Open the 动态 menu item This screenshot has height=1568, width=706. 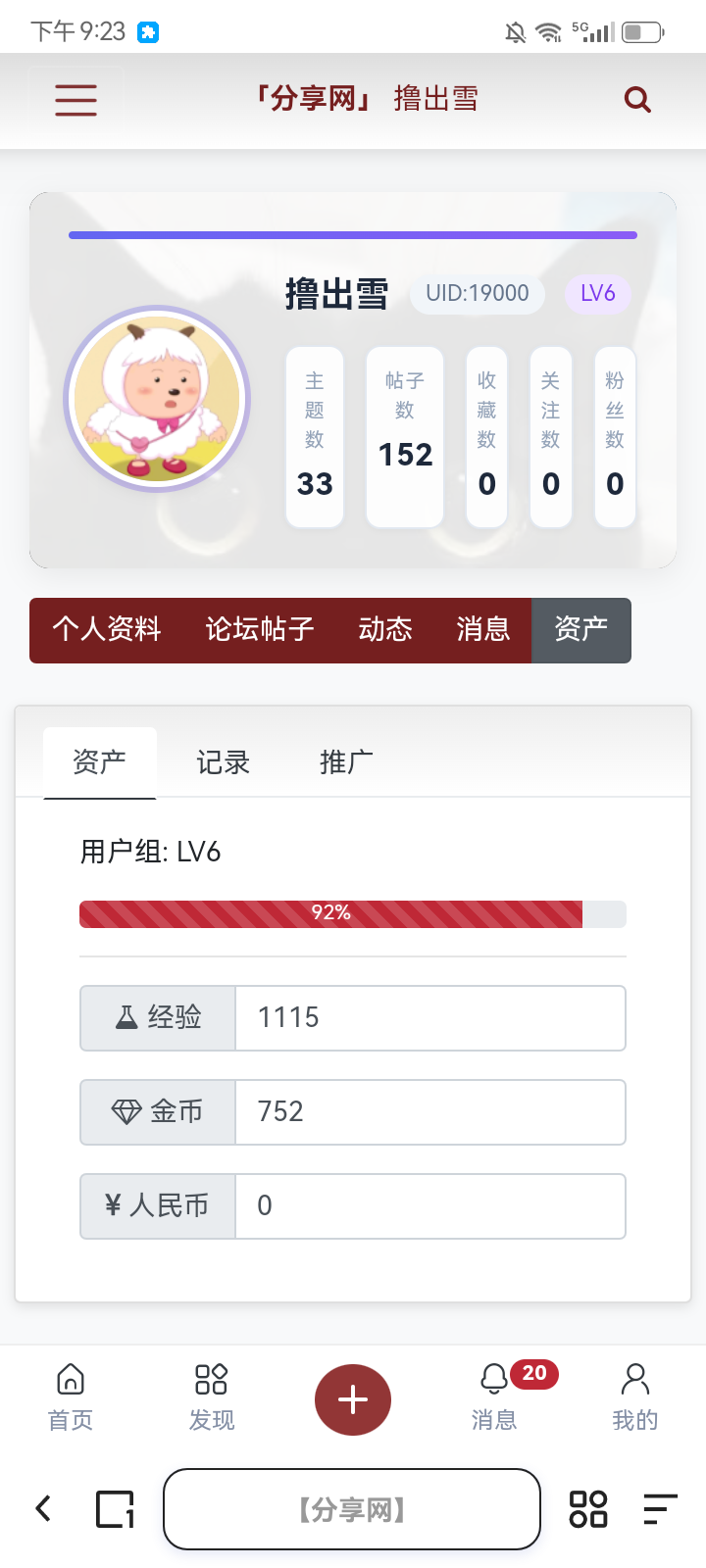pos(385,630)
